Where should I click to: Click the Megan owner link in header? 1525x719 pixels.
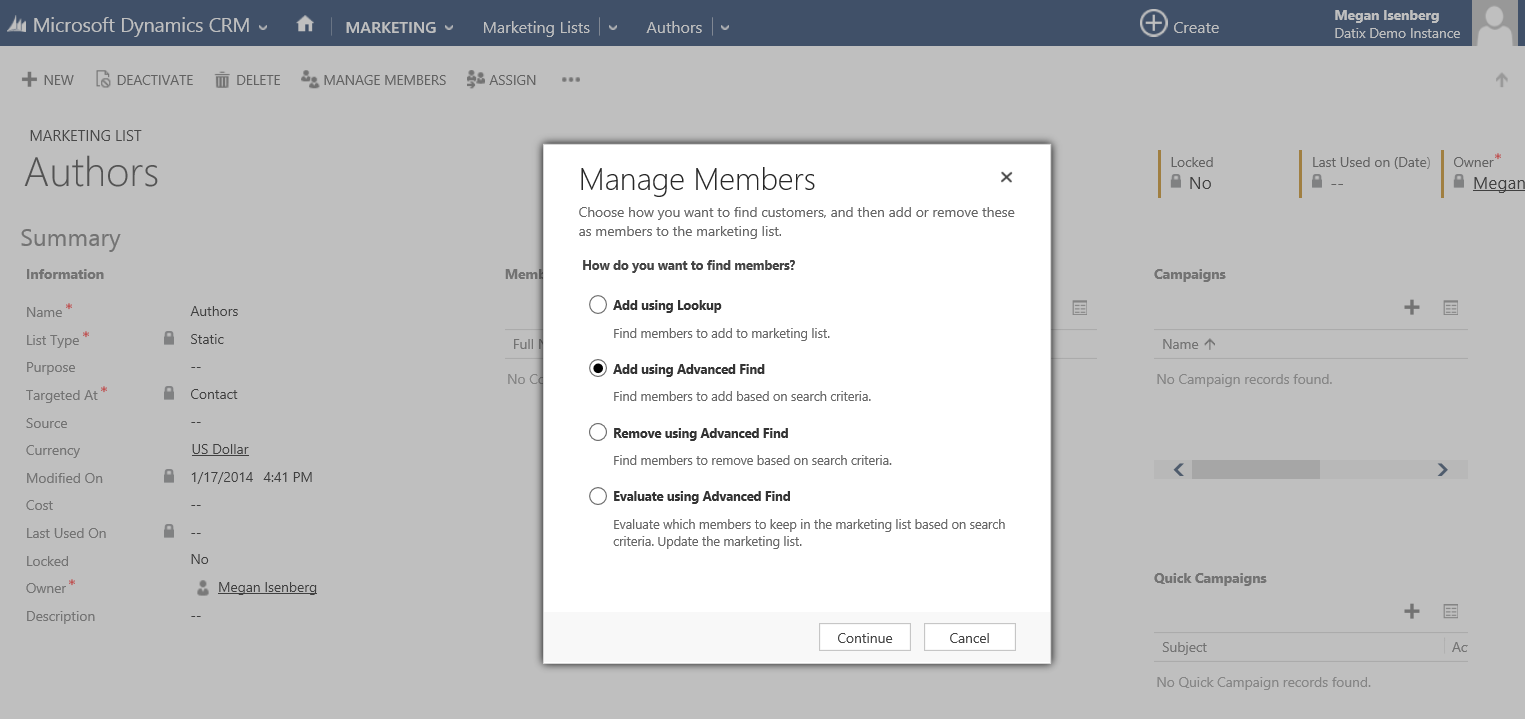coord(1498,183)
